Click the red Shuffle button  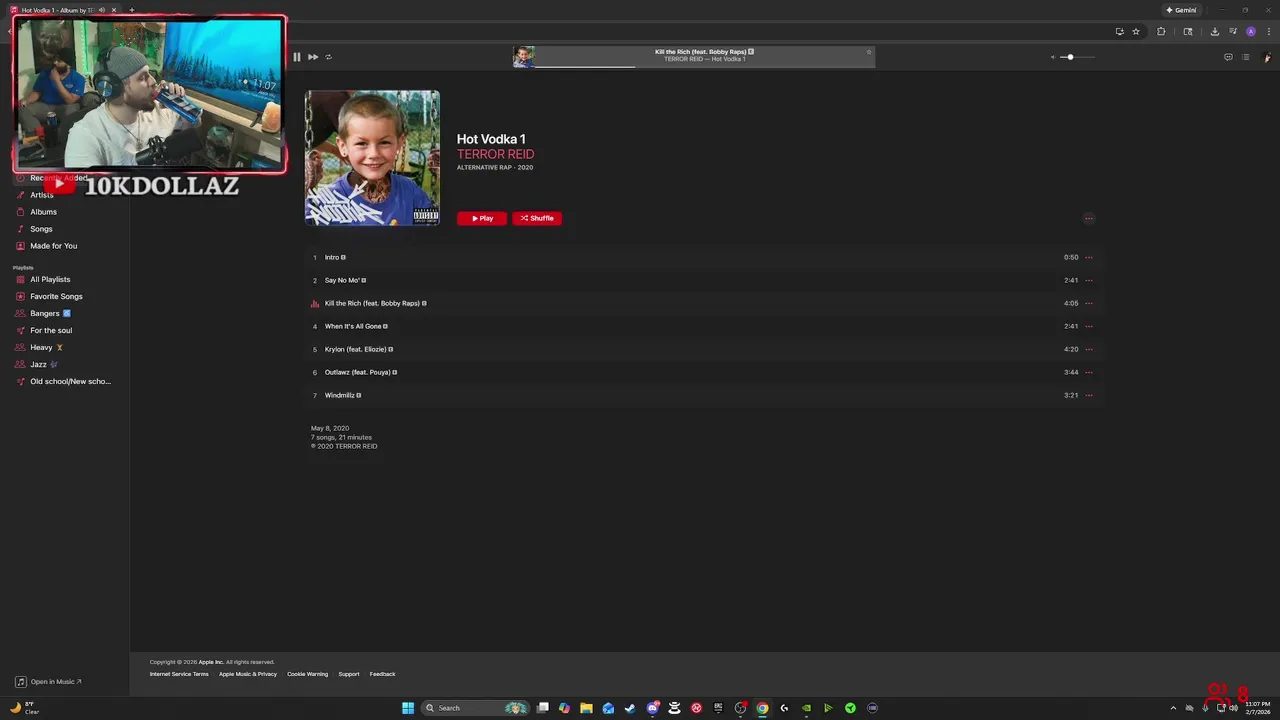537,218
